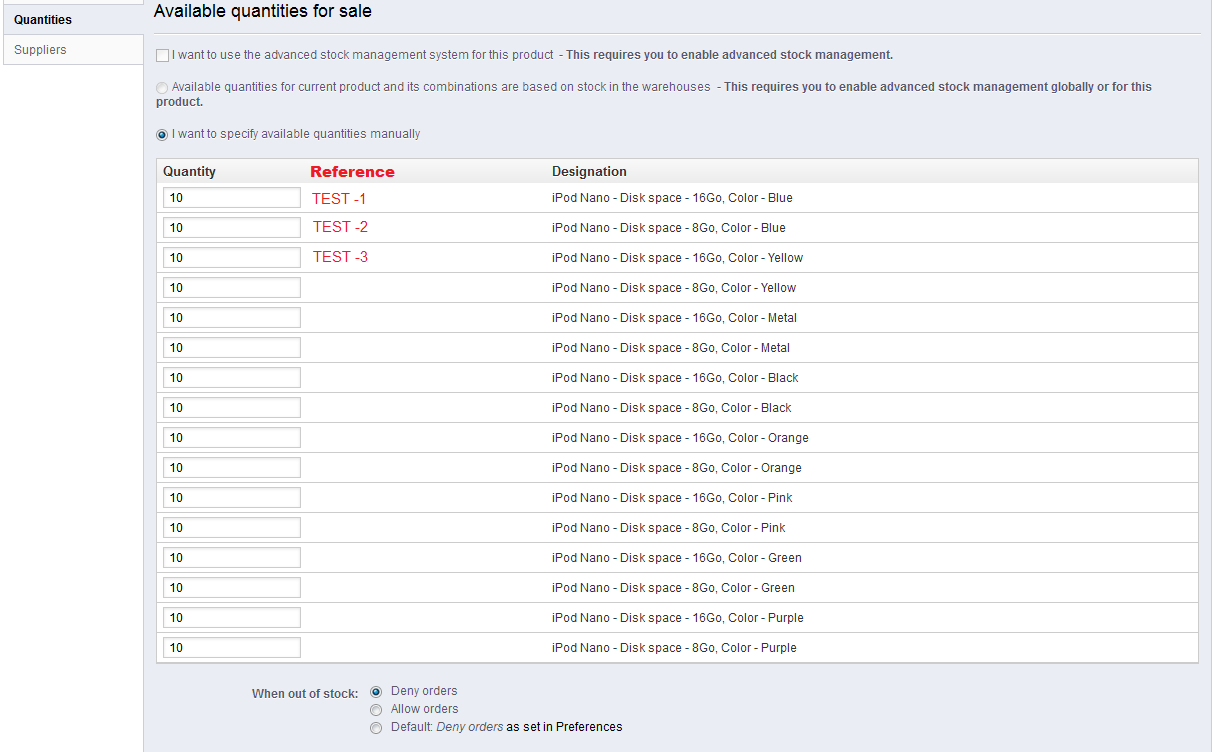Edit quantity for 8Go Yellow iPod Nano
Image resolution: width=1214 pixels, height=752 pixels.
(x=232, y=288)
